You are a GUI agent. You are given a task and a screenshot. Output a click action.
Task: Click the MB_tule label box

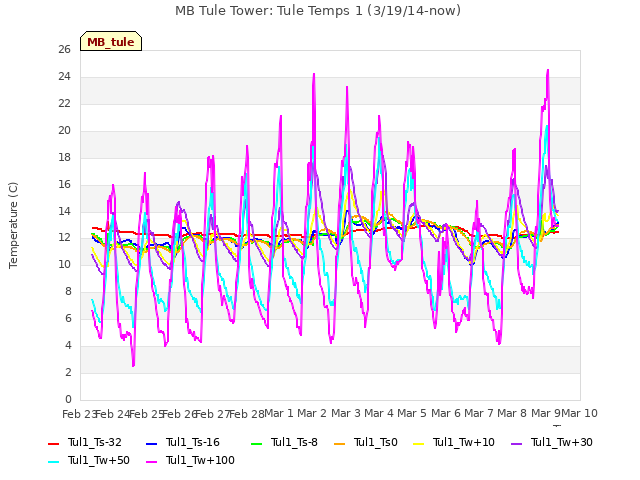coord(111,41)
